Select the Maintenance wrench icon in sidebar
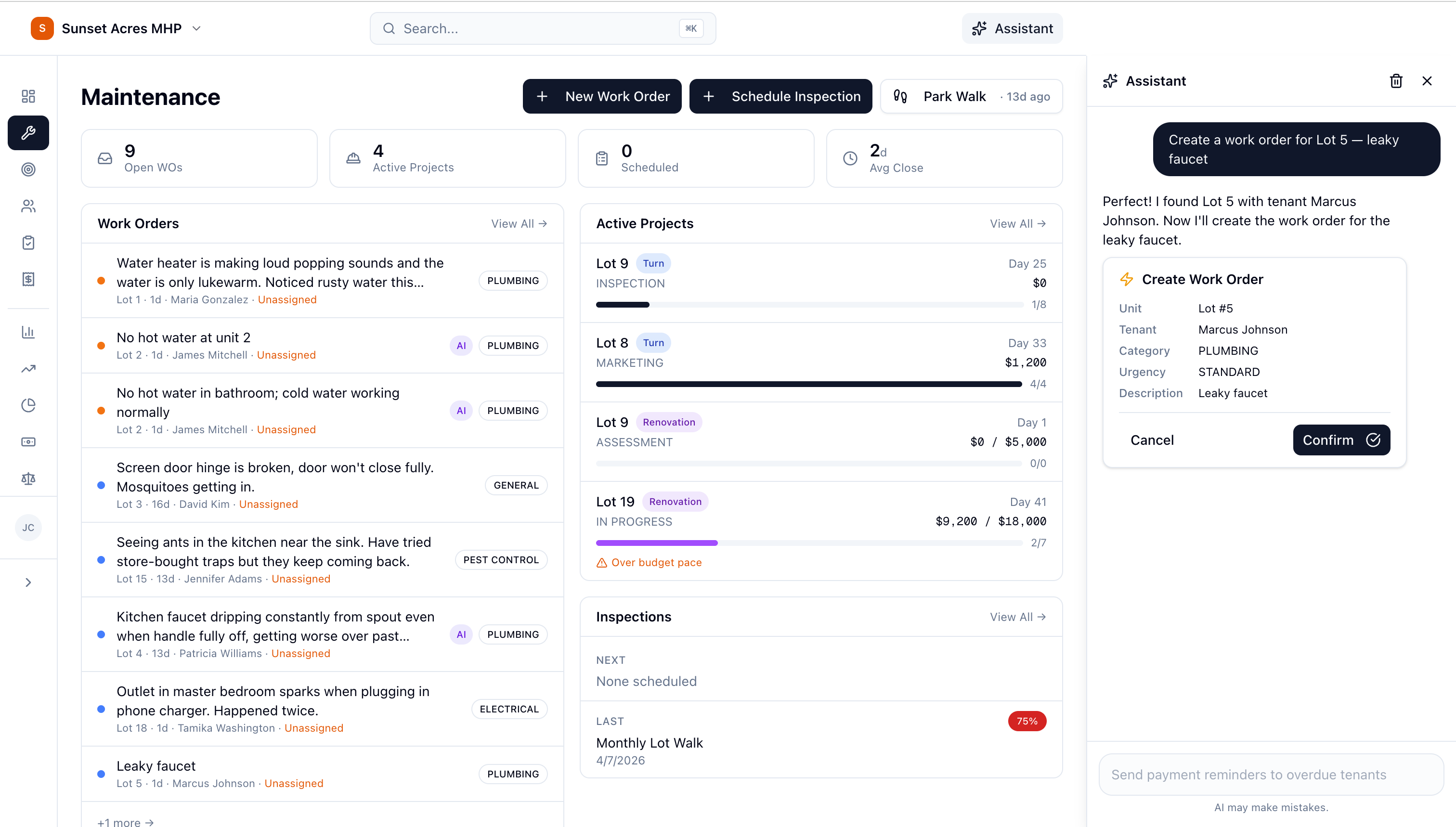The image size is (1456, 827). 28,133
